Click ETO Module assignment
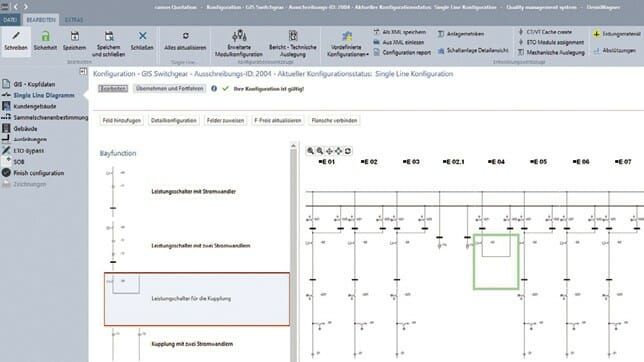The width and height of the screenshot is (644, 362). coord(550,42)
